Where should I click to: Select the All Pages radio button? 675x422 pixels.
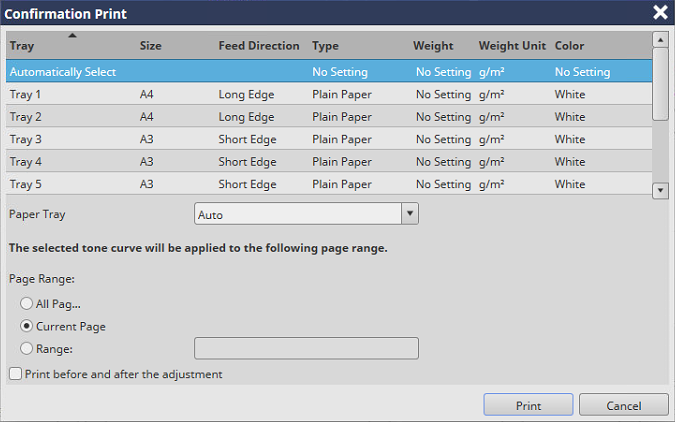coord(25,303)
